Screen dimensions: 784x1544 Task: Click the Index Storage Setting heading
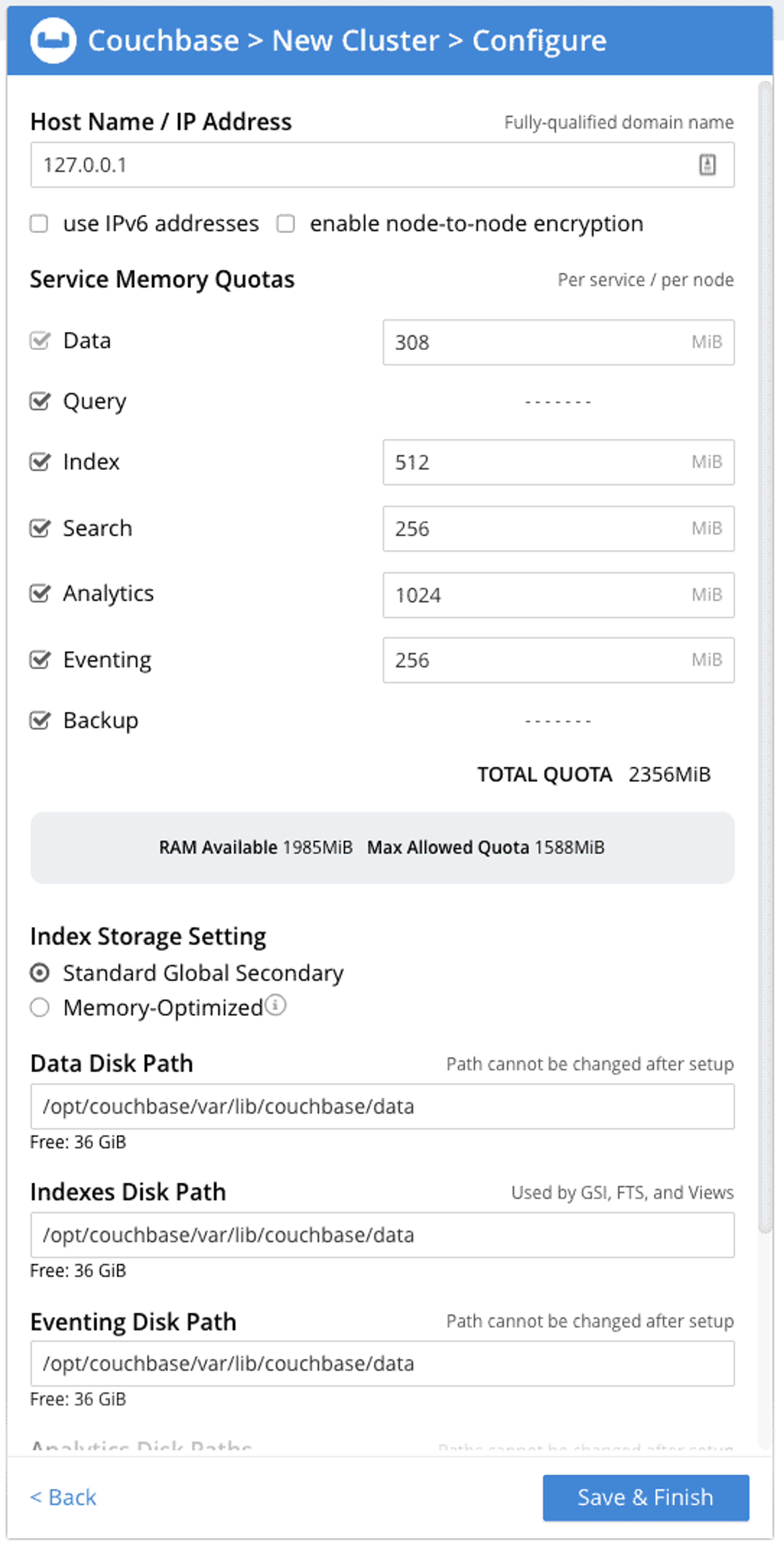point(148,936)
